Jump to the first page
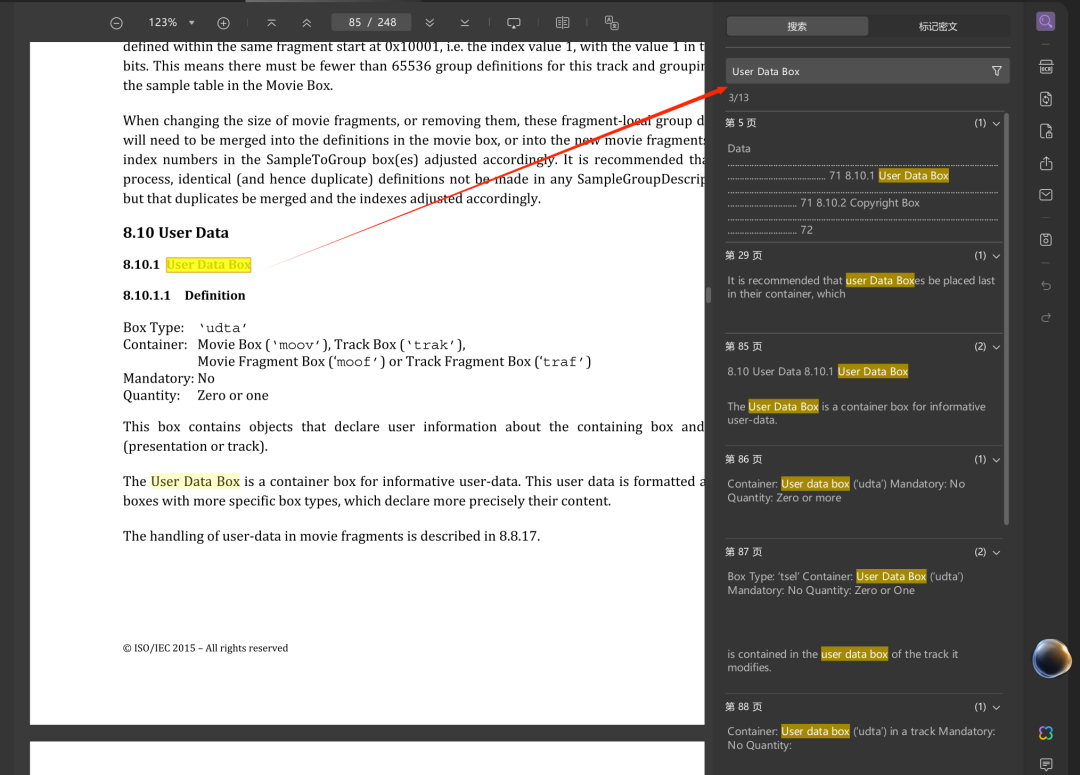This screenshot has width=1080, height=775. [271, 23]
